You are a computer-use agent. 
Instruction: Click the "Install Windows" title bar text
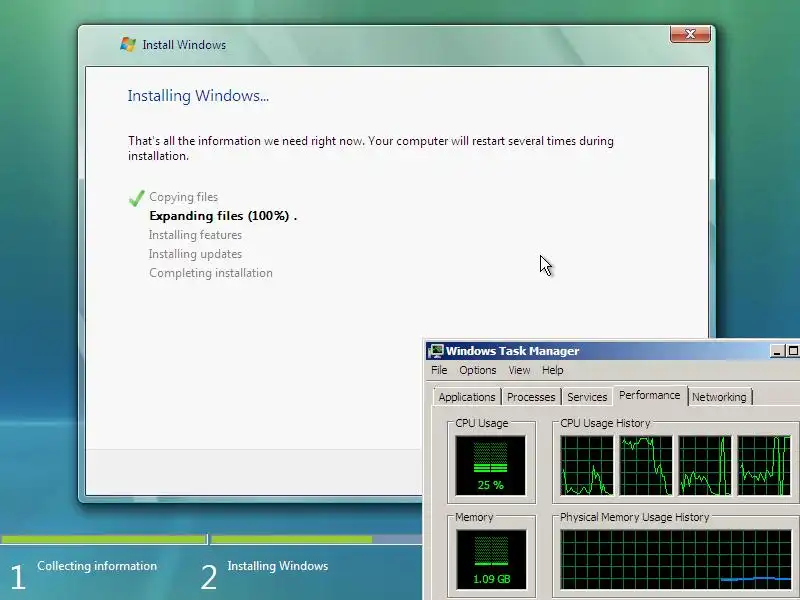[x=184, y=45]
